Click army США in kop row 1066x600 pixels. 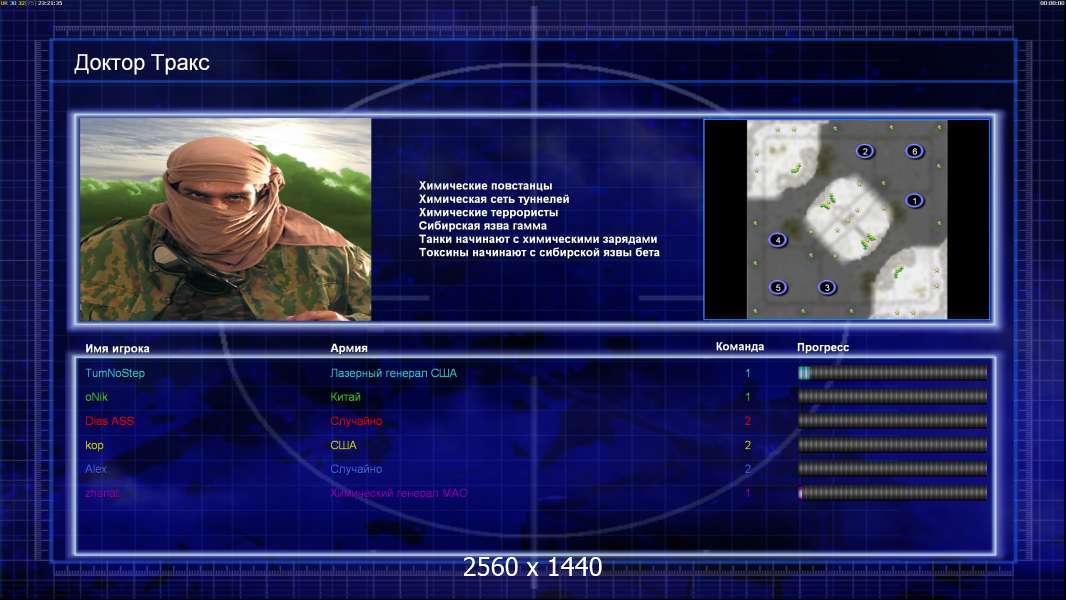click(343, 445)
